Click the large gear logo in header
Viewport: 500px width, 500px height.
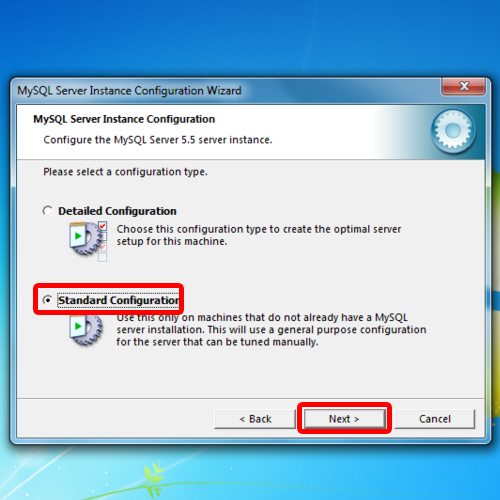click(x=453, y=131)
